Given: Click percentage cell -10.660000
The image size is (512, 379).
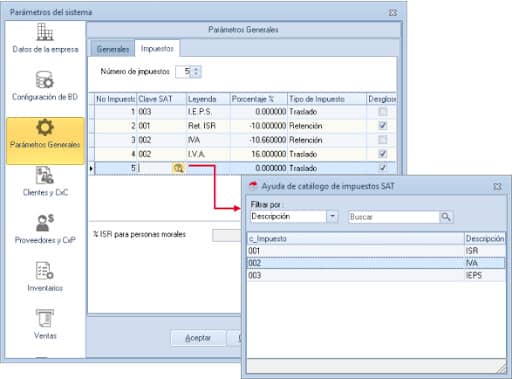Looking at the screenshot, I should (259, 140).
